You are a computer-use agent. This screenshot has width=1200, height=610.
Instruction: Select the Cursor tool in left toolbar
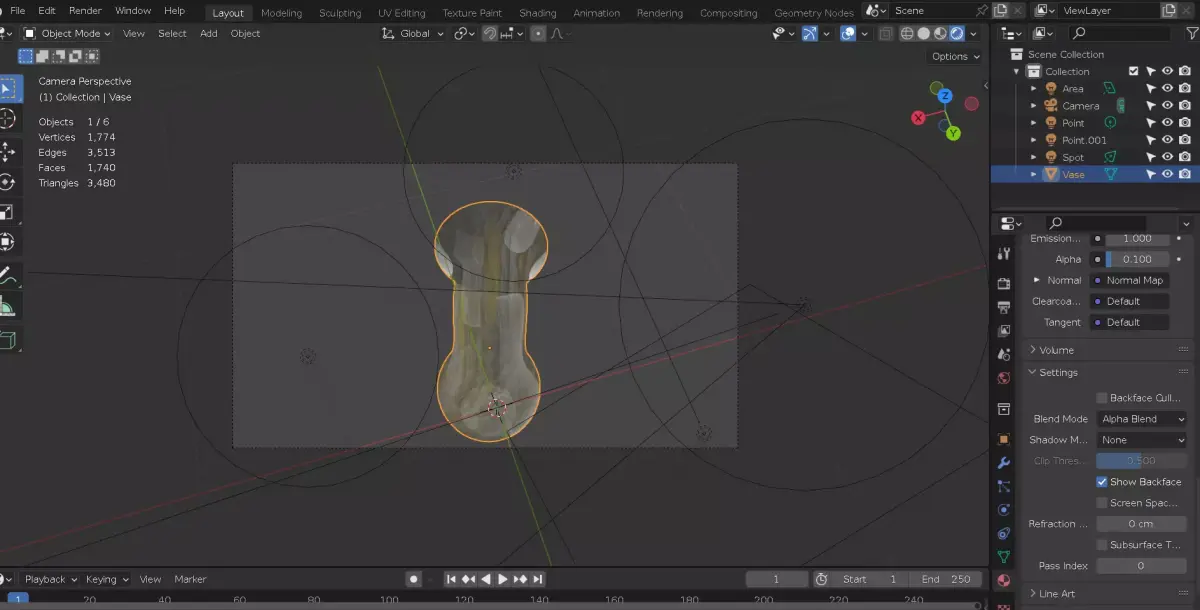tap(7, 119)
